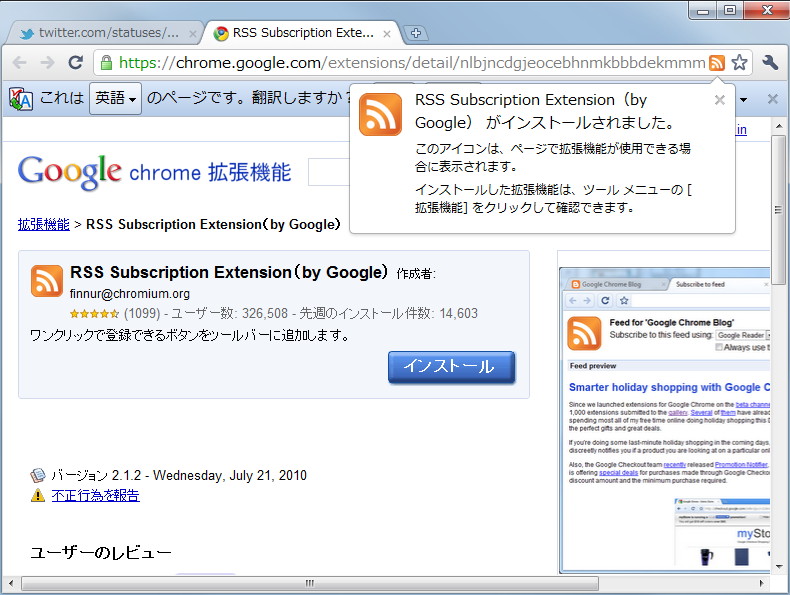Close the twitter.com tab
The width and height of the screenshot is (790, 595).
click(x=192, y=34)
